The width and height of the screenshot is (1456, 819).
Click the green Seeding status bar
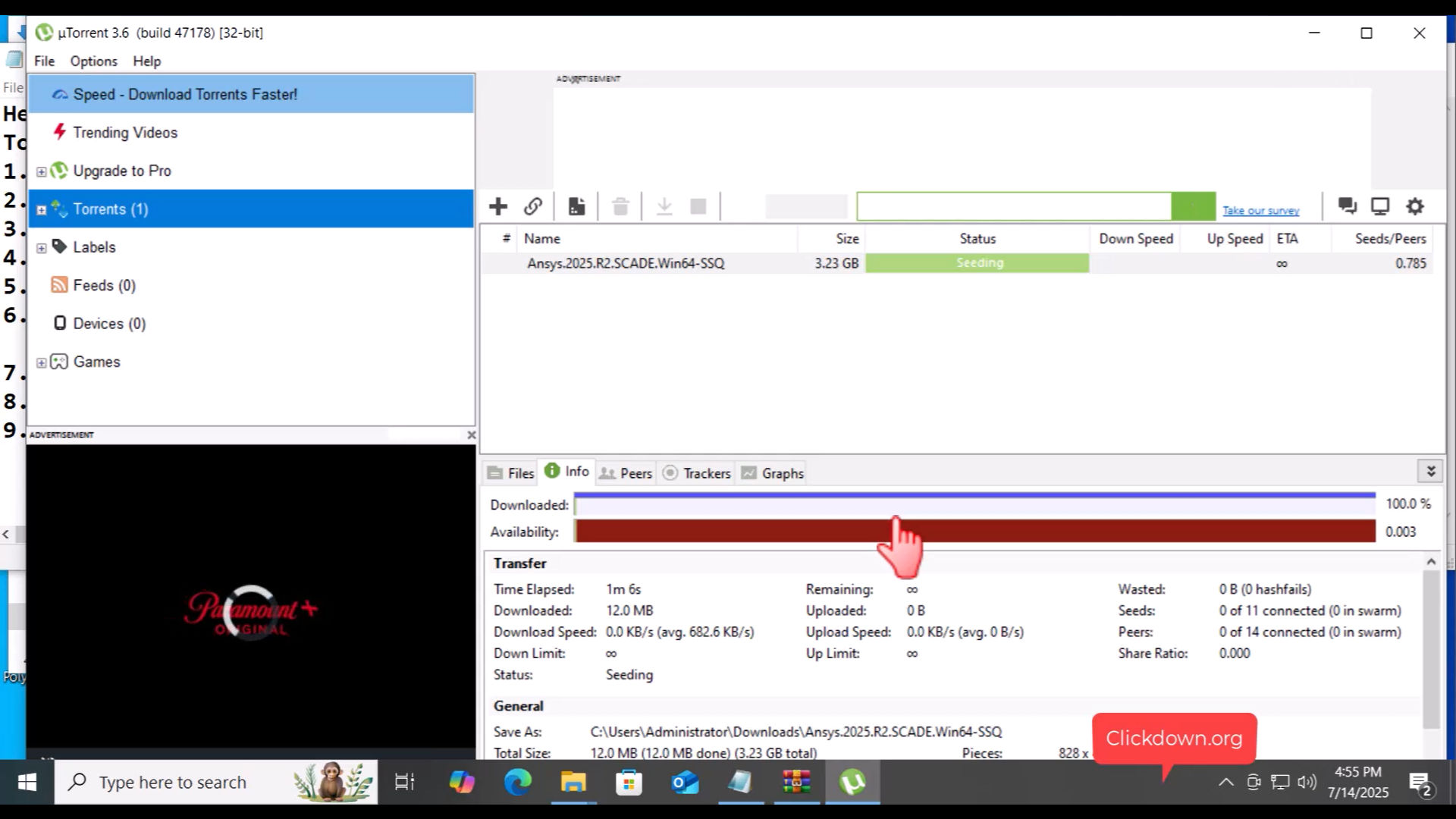point(977,263)
